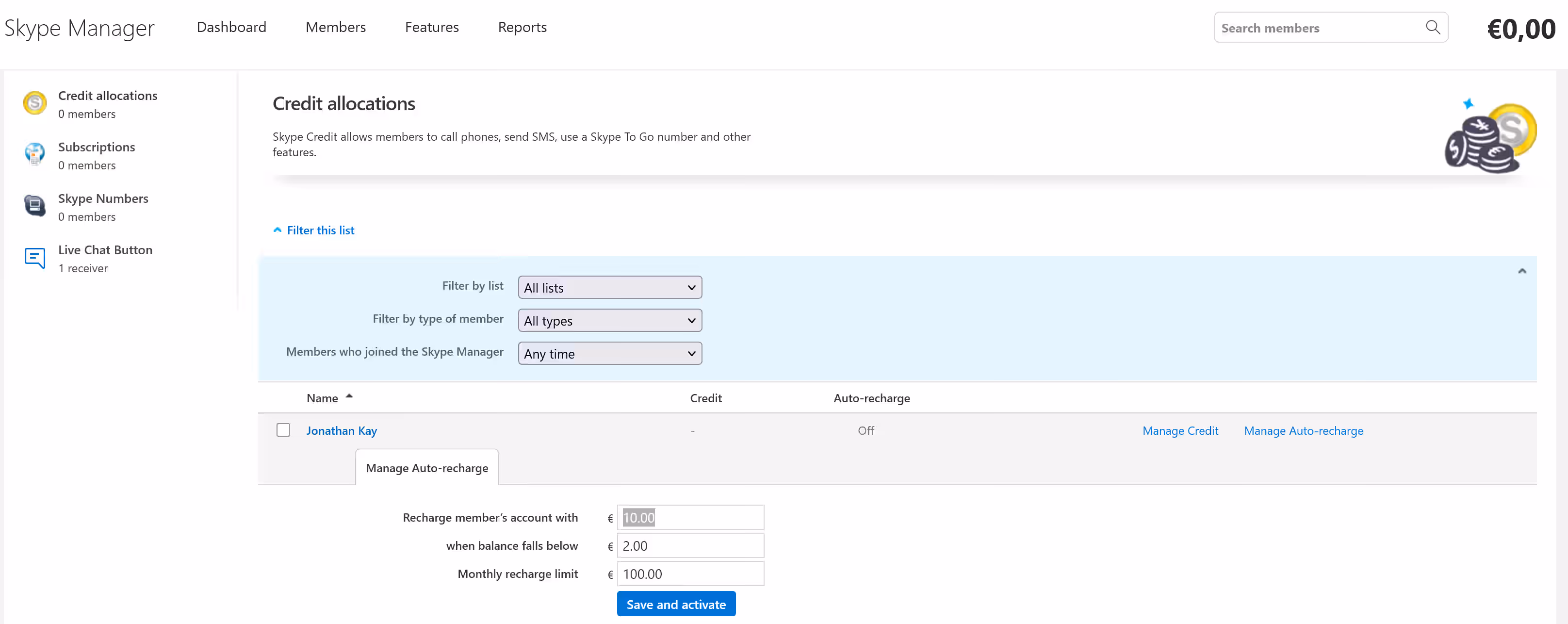Open the All types member dropdown

pyautogui.click(x=609, y=320)
